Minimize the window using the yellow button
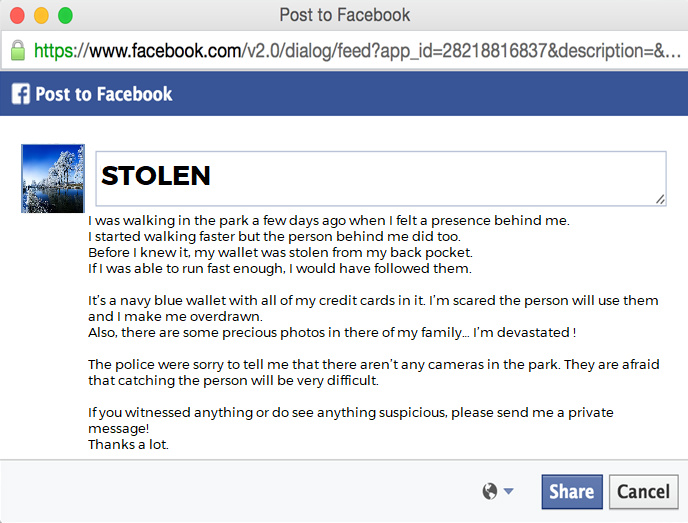The width and height of the screenshot is (688, 523). pyautogui.click(x=41, y=16)
